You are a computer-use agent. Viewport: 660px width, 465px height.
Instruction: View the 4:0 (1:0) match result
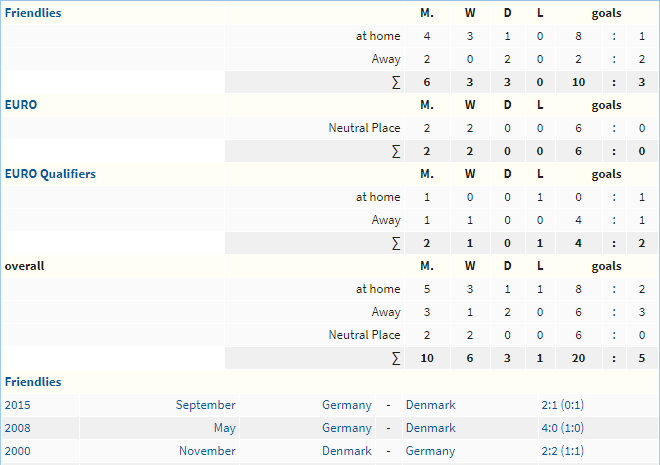tap(562, 428)
